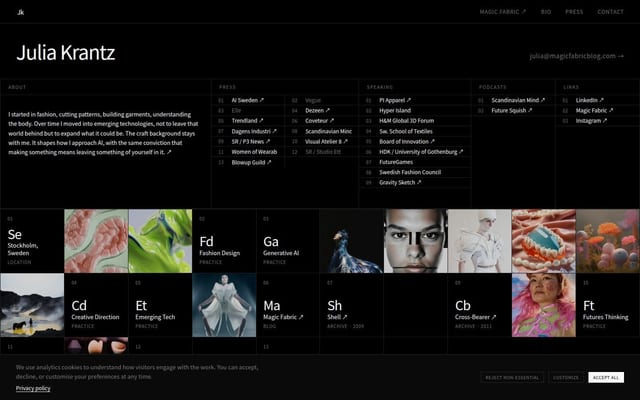This screenshot has height=400, width=640.
Task: Select the Ft Futures Thinking tile
Action: pos(608,305)
